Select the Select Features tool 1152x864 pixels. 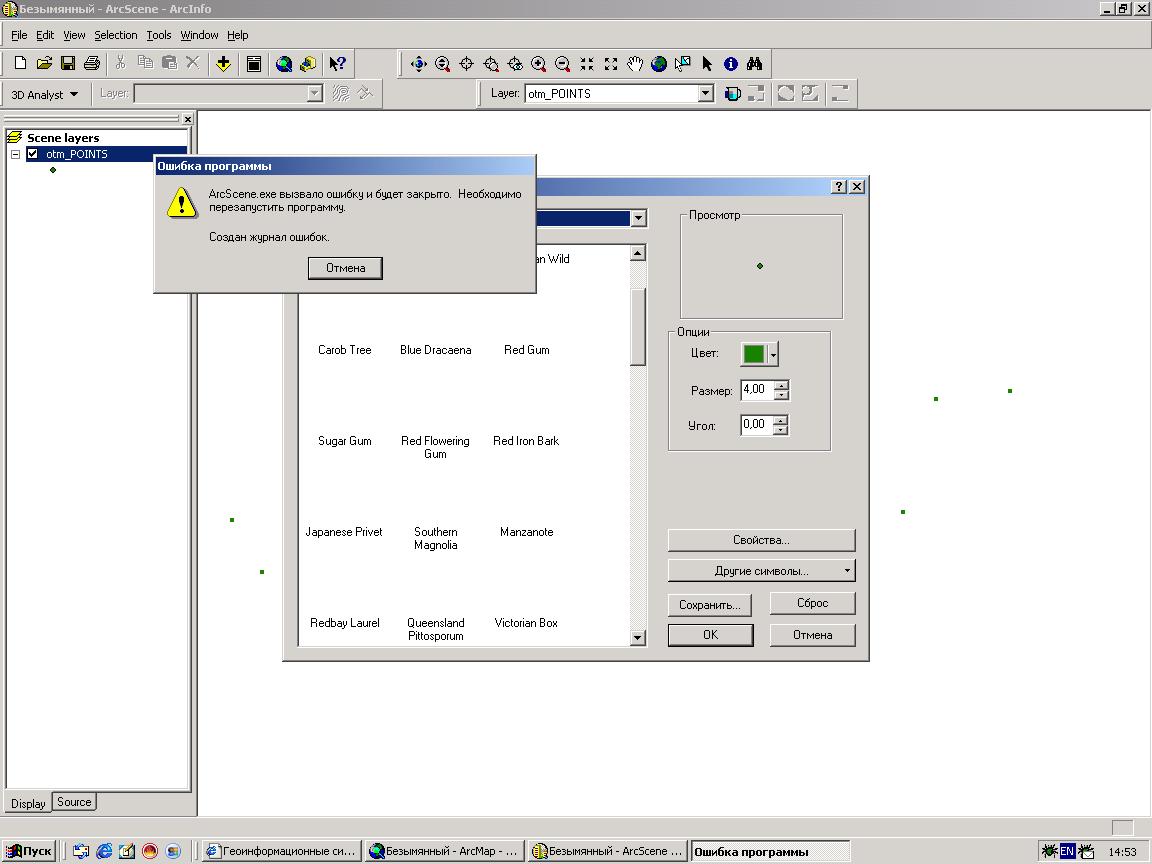683,64
